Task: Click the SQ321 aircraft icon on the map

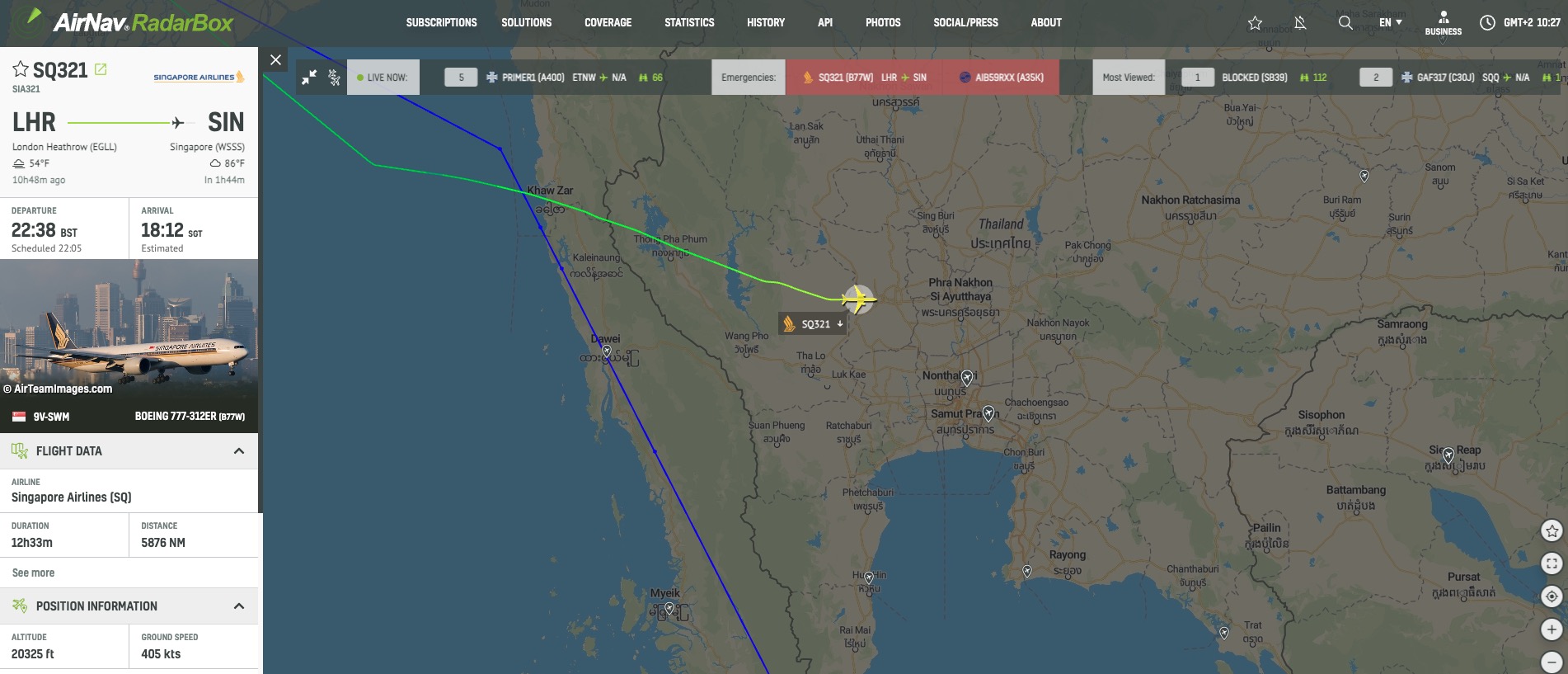Action: (858, 299)
